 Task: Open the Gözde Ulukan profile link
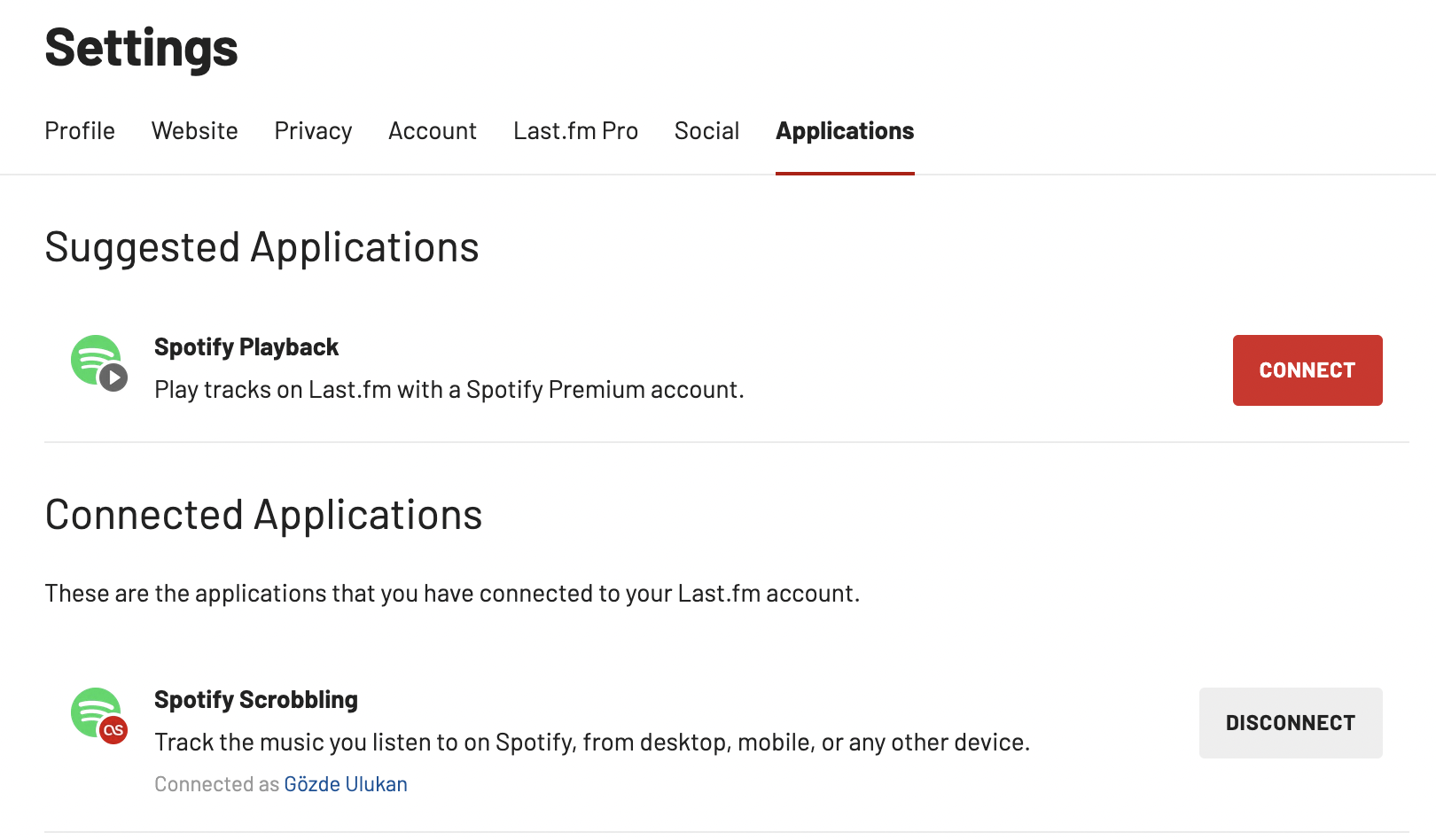click(346, 784)
